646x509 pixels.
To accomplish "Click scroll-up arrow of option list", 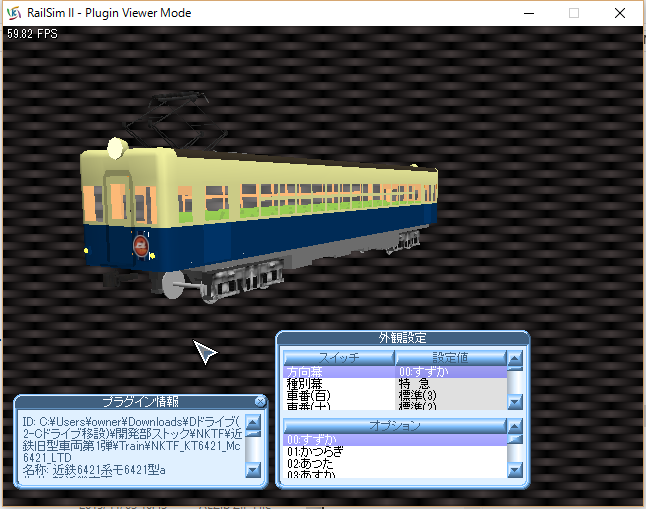I will pos(515,426).
